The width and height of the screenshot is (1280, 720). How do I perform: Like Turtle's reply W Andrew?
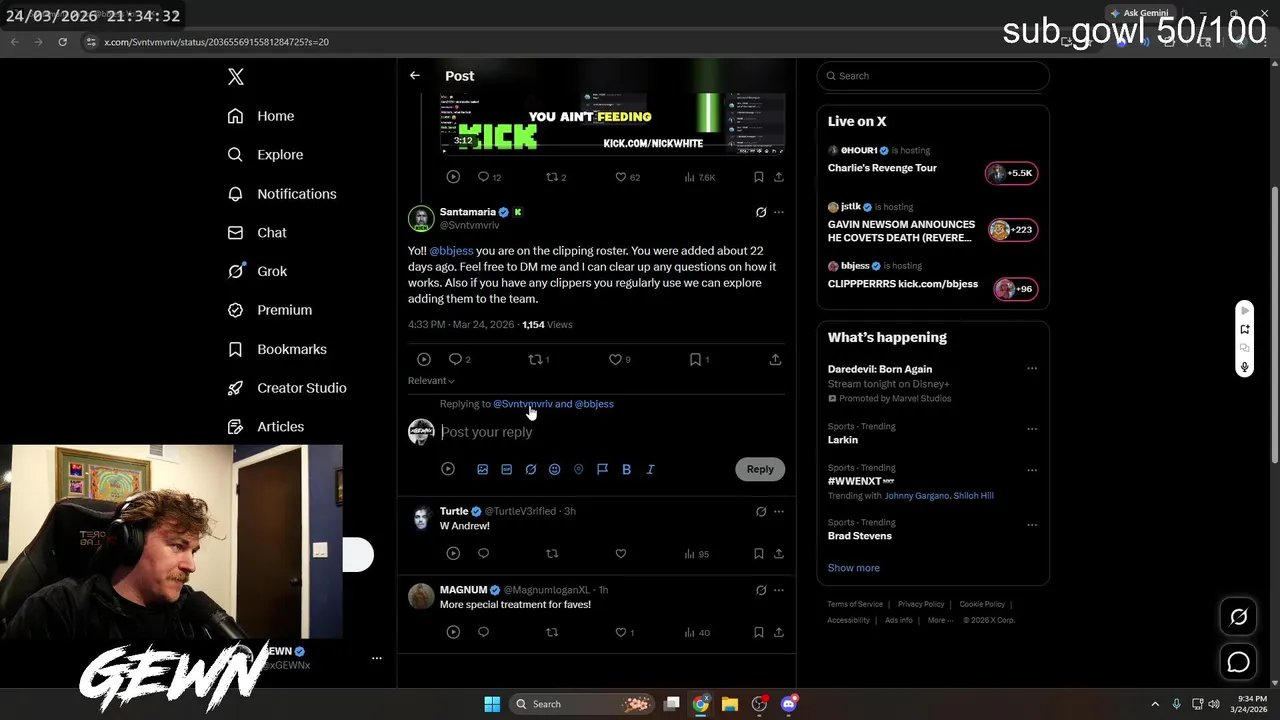point(620,553)
